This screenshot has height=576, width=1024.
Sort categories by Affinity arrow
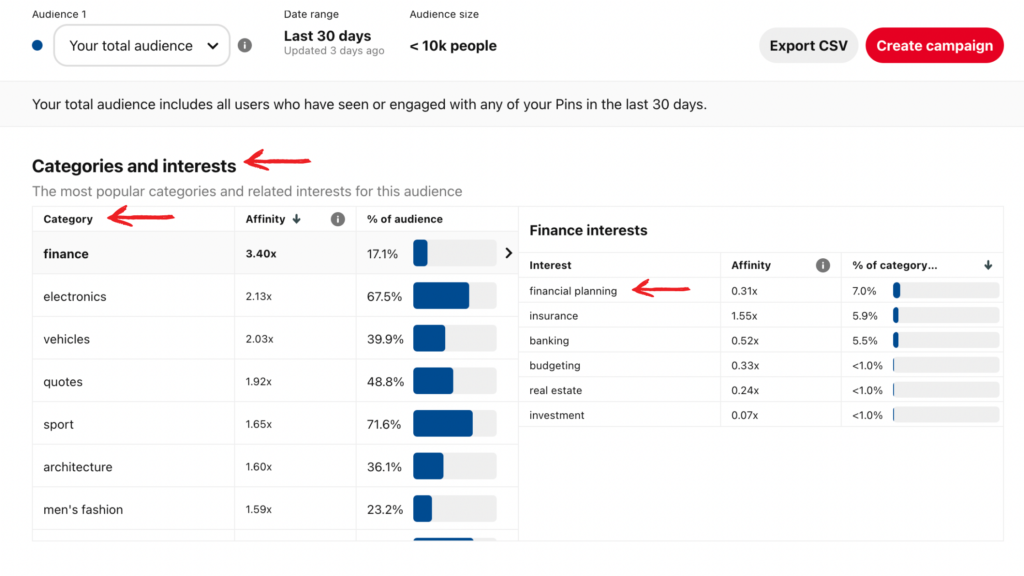296,219
